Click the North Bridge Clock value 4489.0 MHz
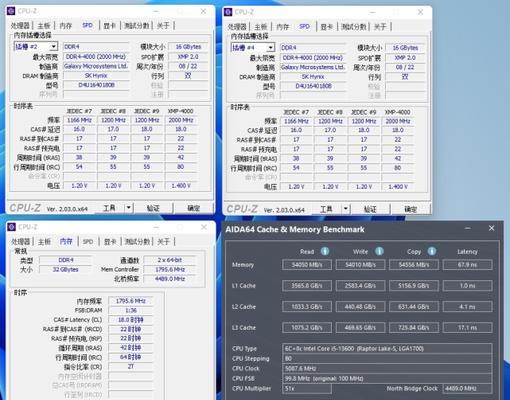This screenshot has width=510, height=400. tap(467, 388)
